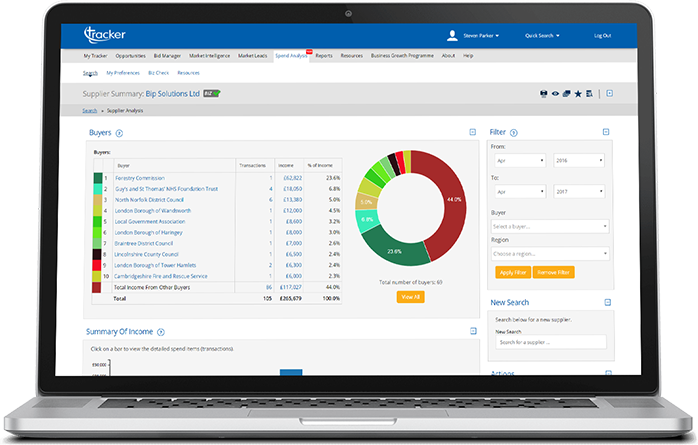Collapse the supplier summary bar toggle box
The image size is (698, 445).
tap(610, 93)
